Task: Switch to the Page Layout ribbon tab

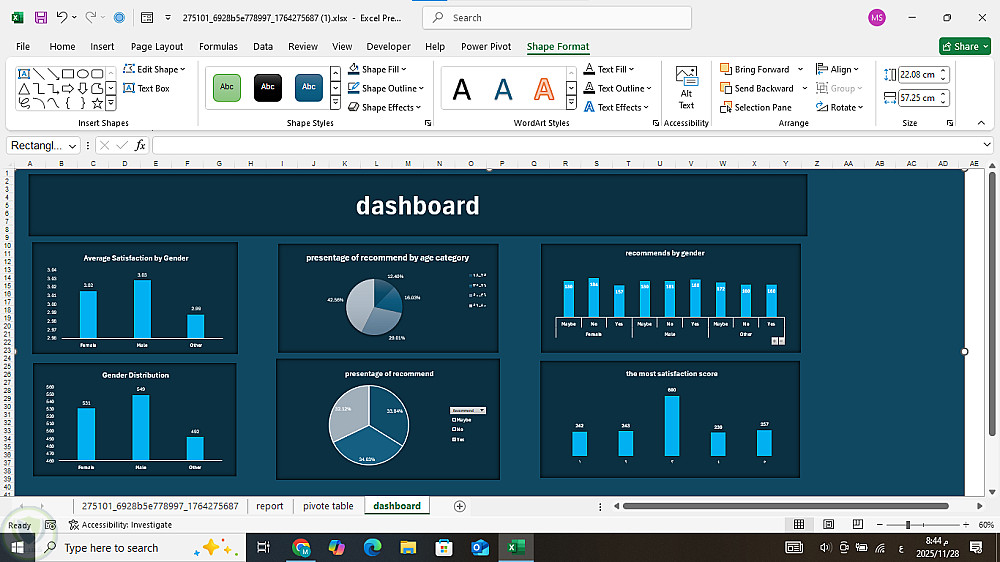Action: pyautogui.click(x=157, y=47)
